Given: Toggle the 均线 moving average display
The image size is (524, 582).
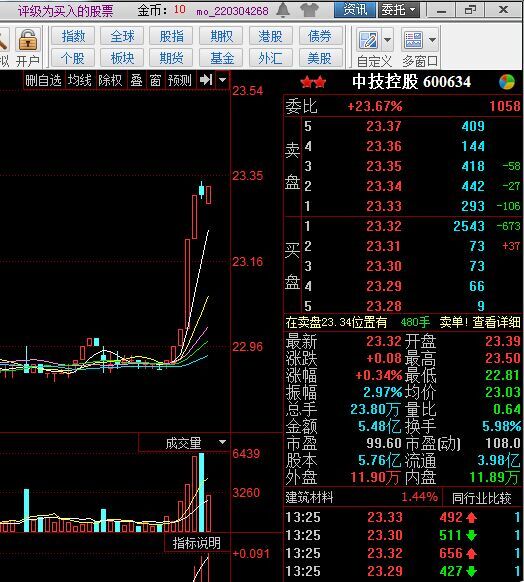Looking at the screenshot, I should click(x=79, y=80).
